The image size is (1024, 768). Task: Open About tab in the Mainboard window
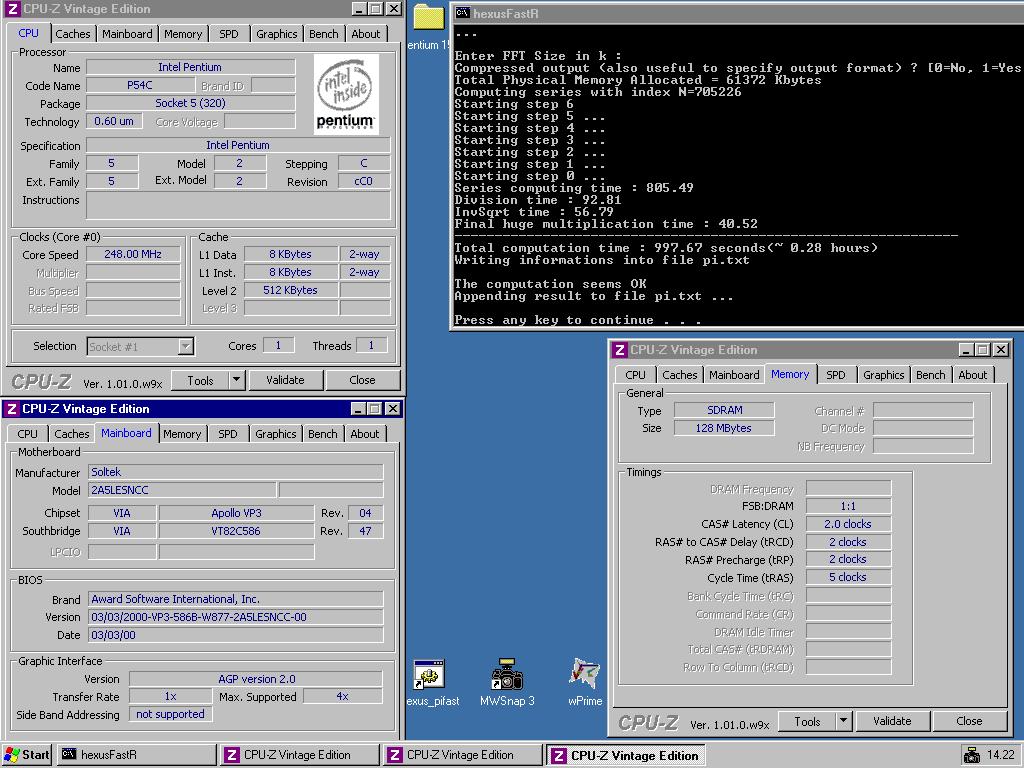(x=364, y=434)
